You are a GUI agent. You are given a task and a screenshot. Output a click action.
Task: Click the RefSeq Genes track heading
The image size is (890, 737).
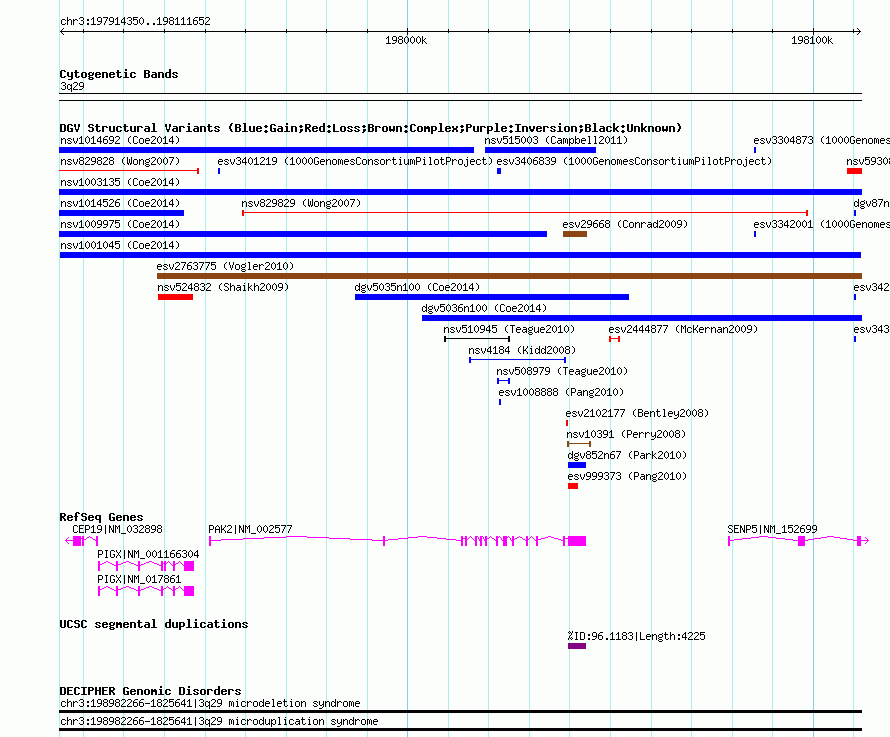(x=101, y=517)
